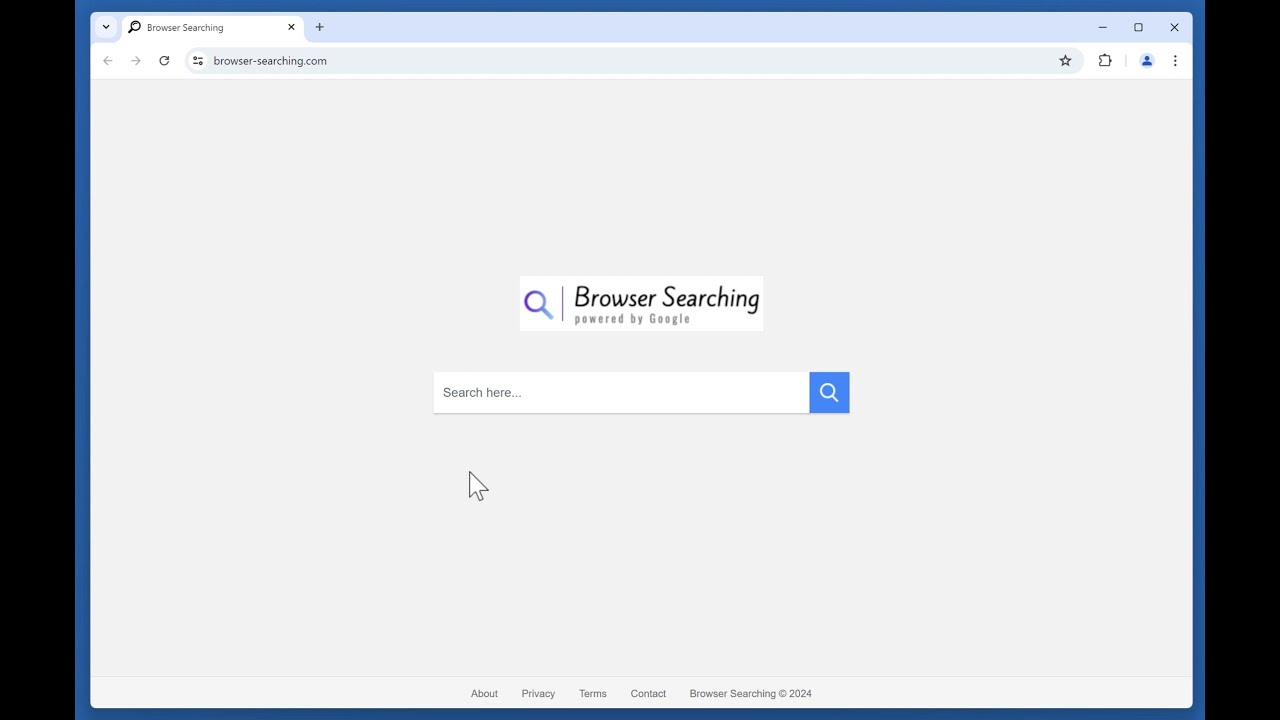
Task: View site information icon in address bar
Action: [198, 61]
